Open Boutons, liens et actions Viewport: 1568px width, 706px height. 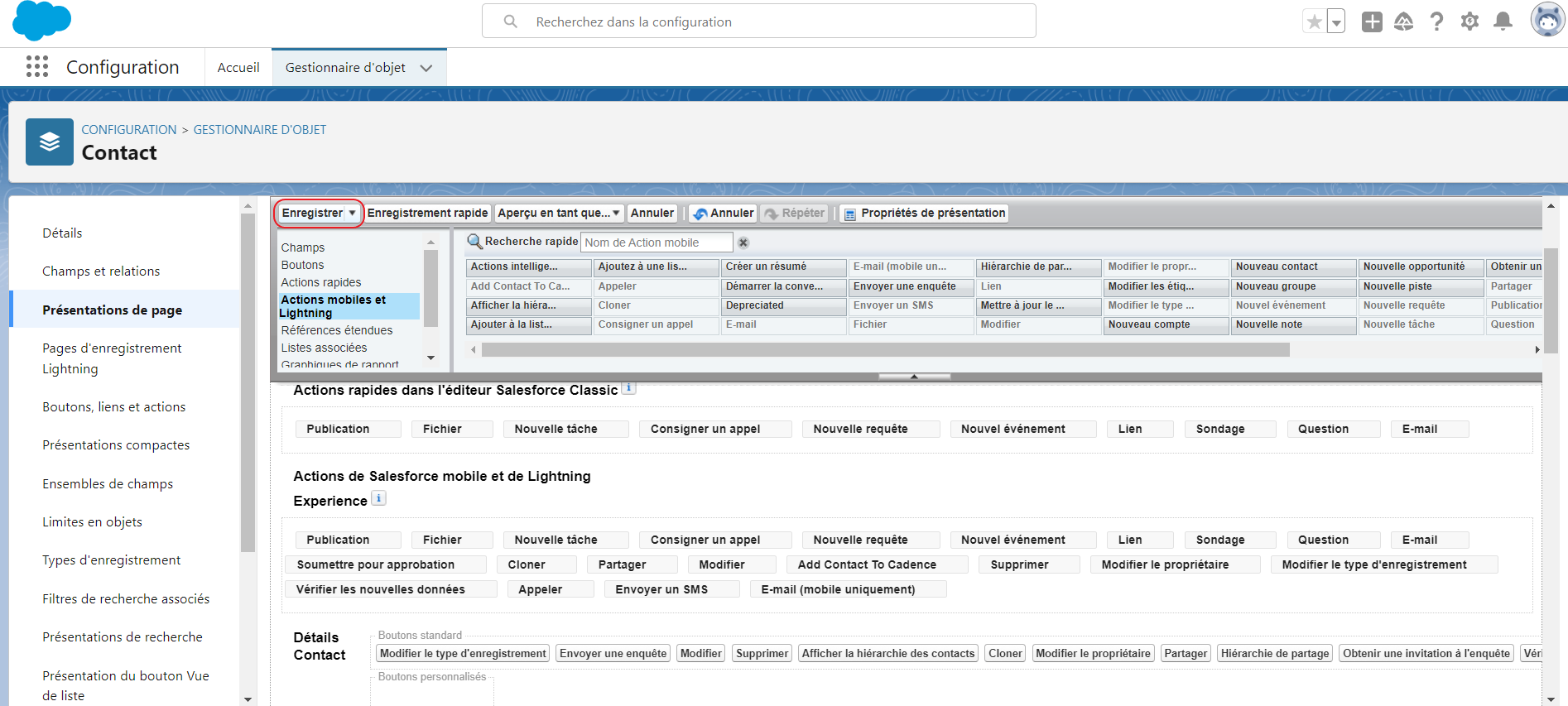[x=114, y=407]
